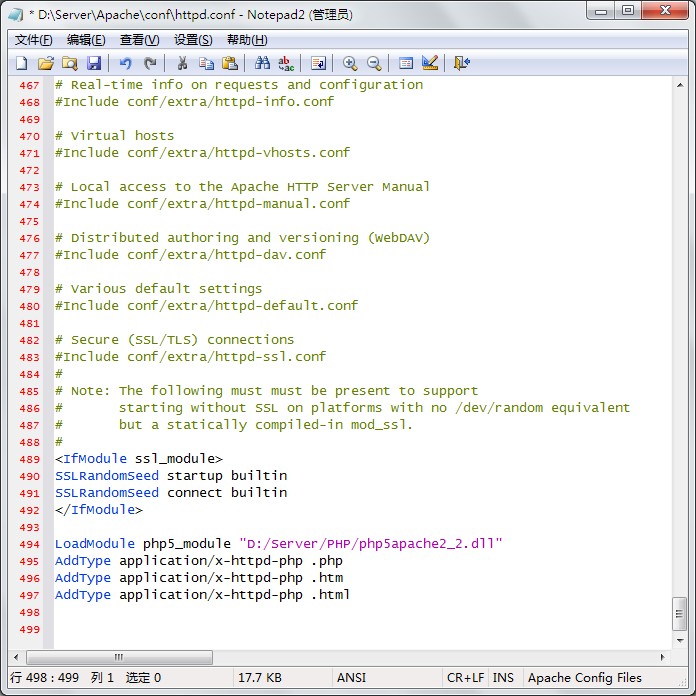Click the horizontal scrollbar left arrow

pyautogui.click(x=16, y=657)
